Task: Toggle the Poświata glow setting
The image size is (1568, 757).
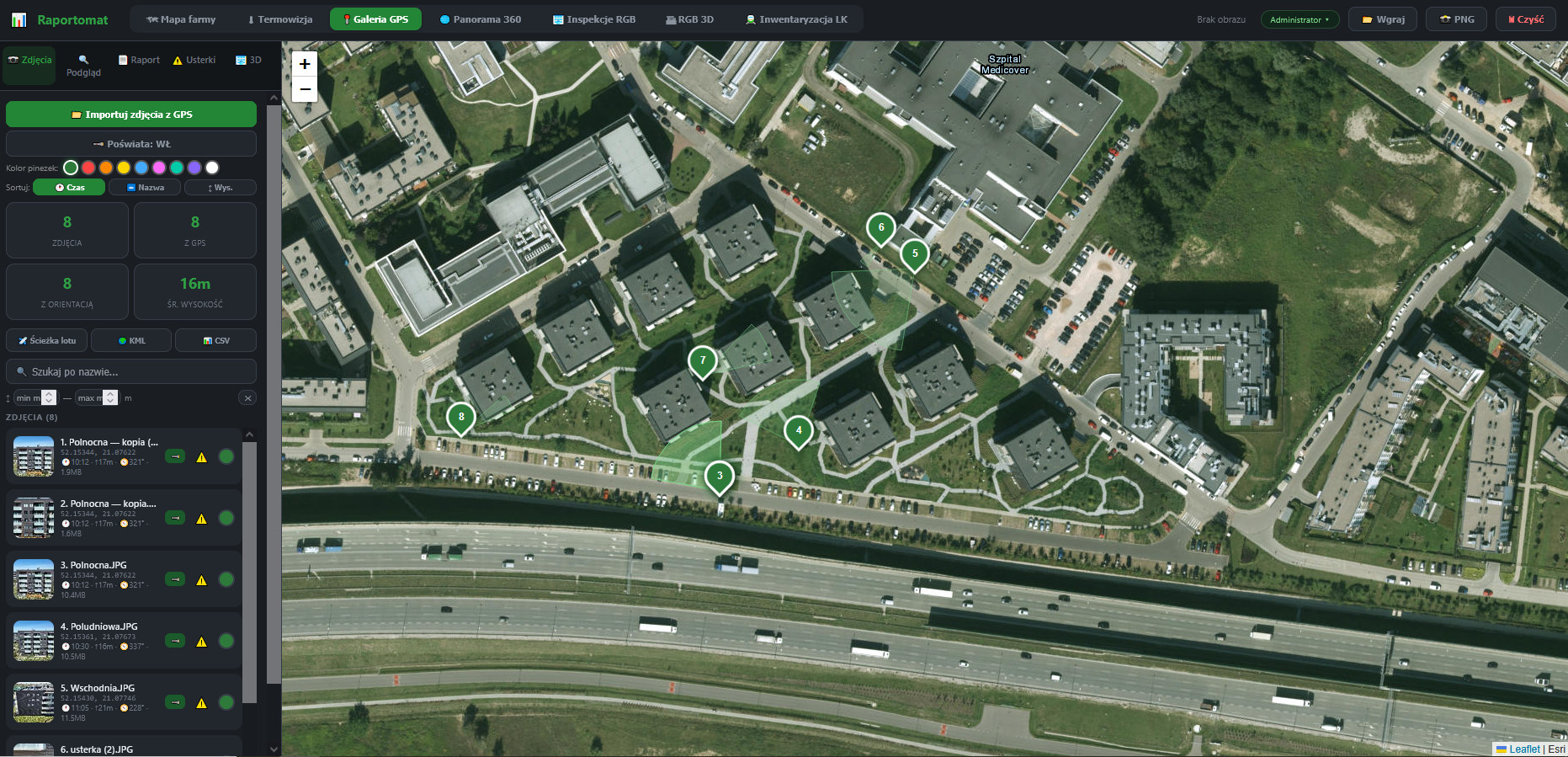Action: 131,144
